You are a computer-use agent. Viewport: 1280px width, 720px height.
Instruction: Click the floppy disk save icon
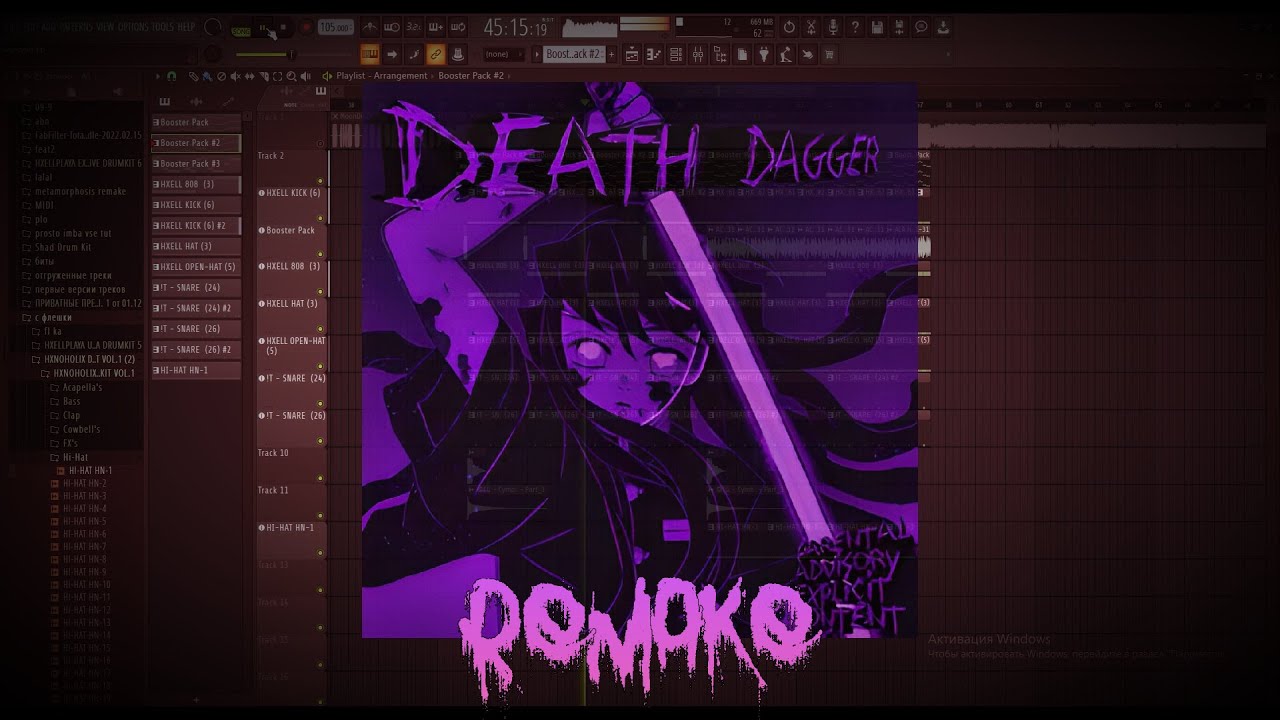click(877, 27)
